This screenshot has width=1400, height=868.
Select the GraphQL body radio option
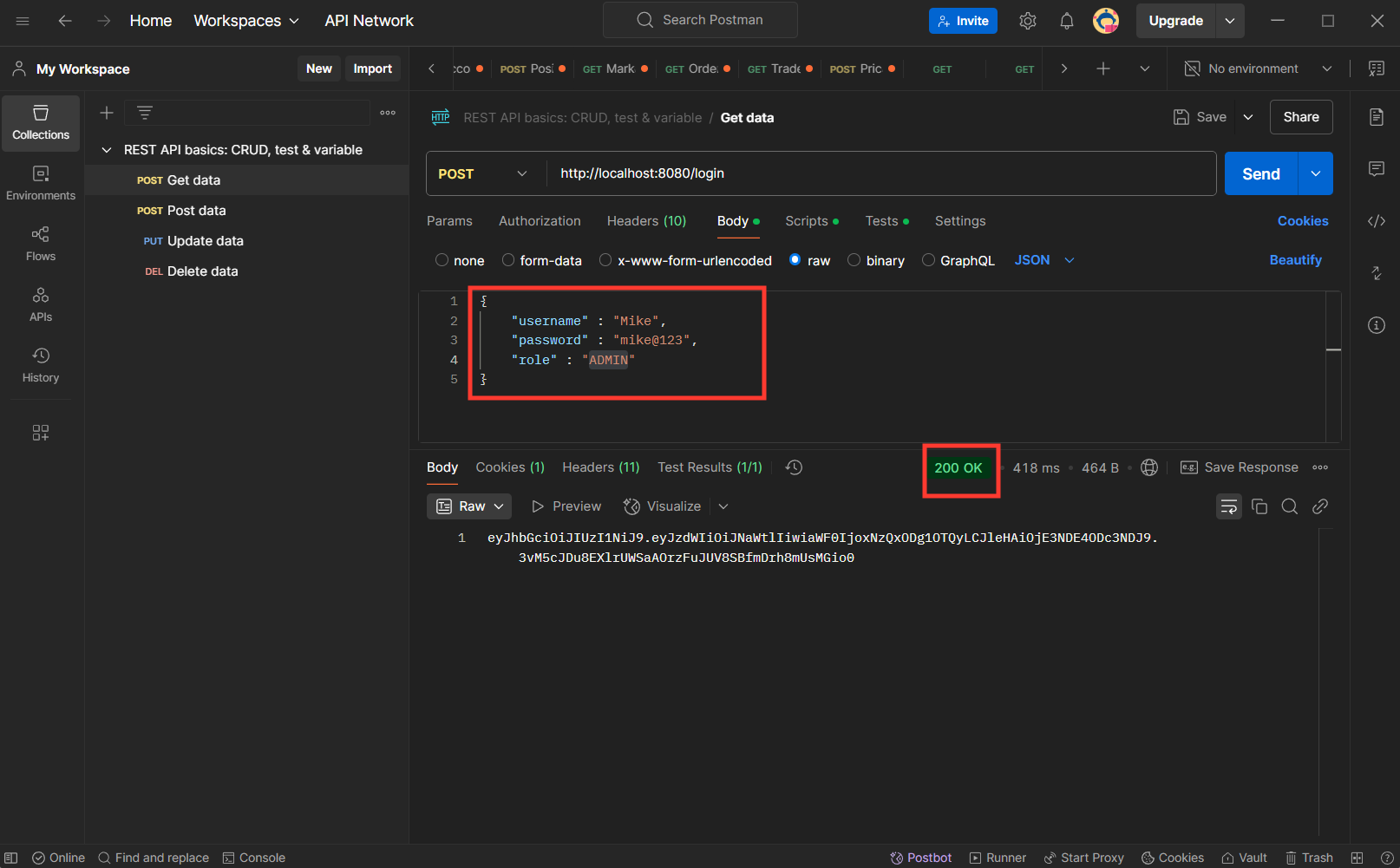(928, 260)
